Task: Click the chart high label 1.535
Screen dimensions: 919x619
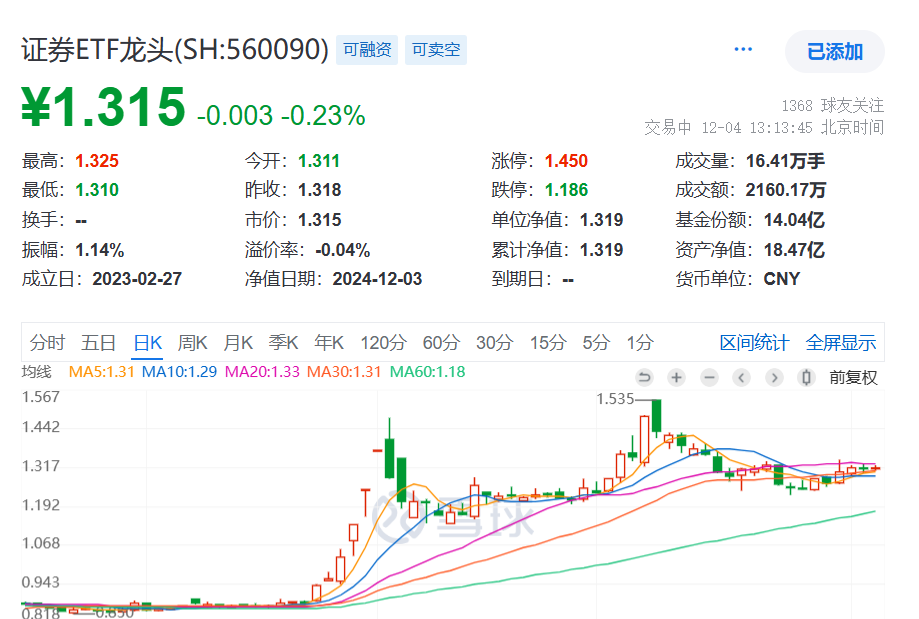Action: click(615, 399)
